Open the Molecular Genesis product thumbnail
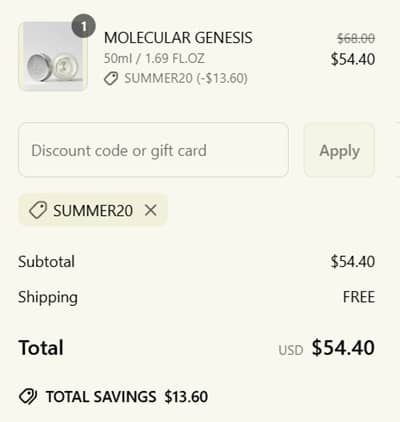The height and width of the screenshot is (422, 400). (x=53, y=56)
